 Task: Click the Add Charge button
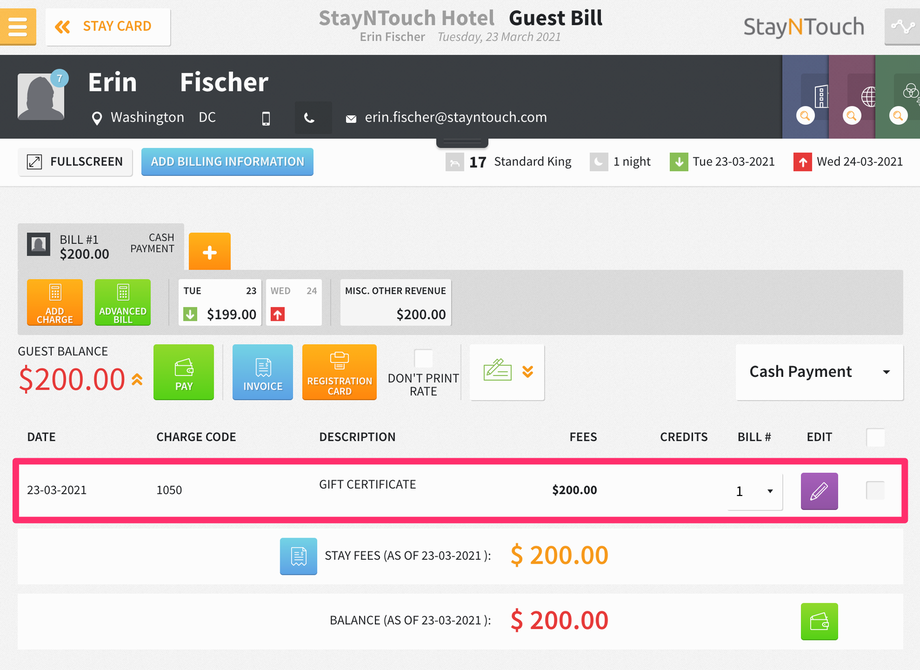pos(55,302)
